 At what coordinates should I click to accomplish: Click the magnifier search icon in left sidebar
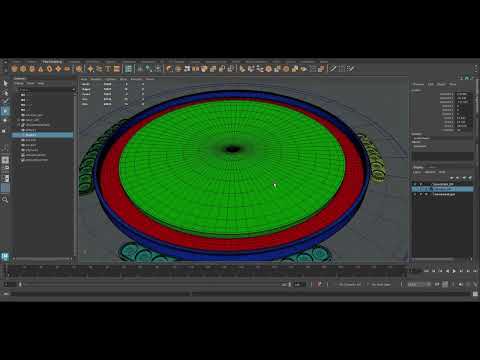pos(5,200)
